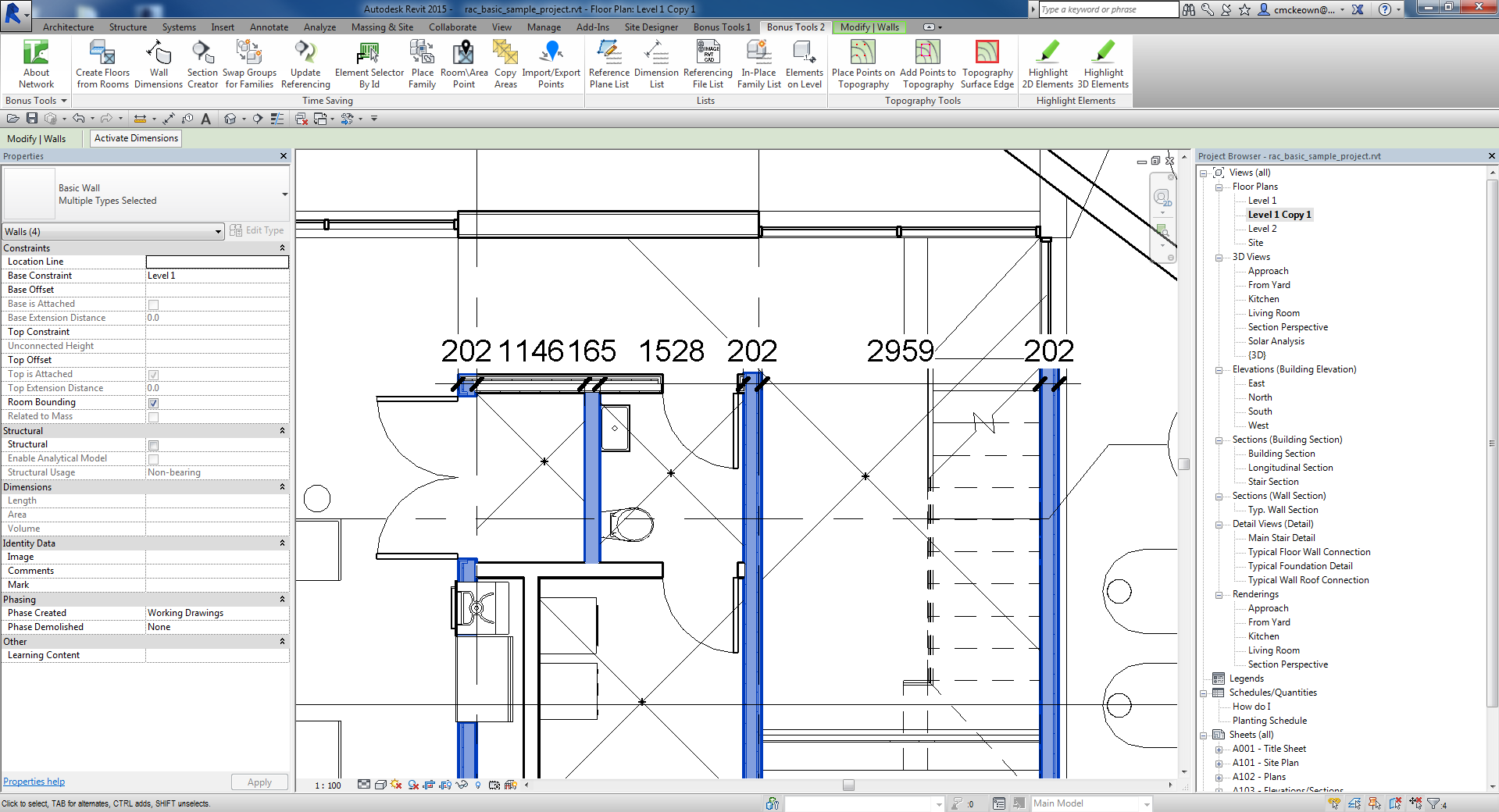The image size is (1499, 812).
Task: Switch to the Bonus Tools 1 ribbon tab
Action: 720,27
